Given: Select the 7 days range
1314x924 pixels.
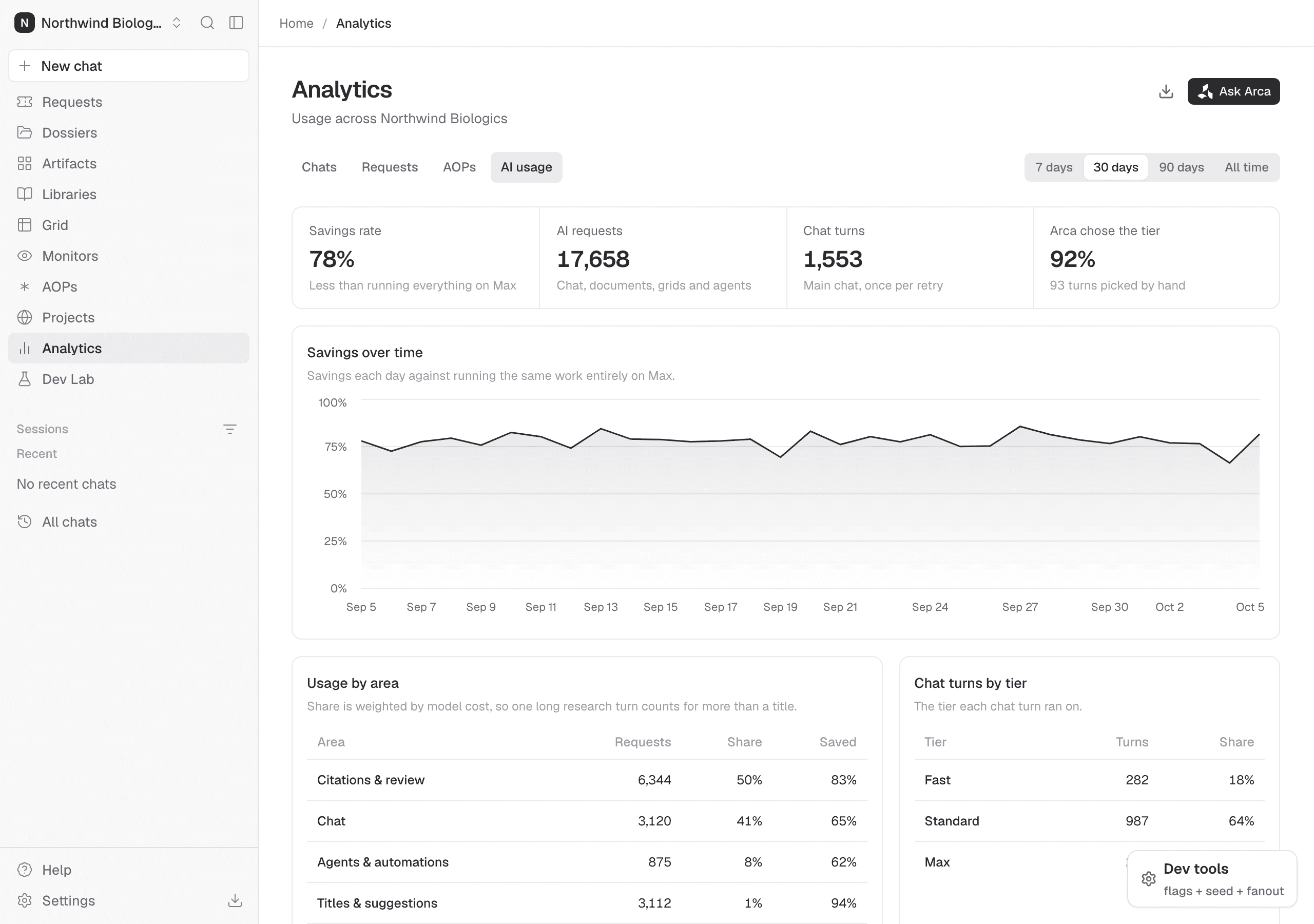Looking at the screenshot, I should tap(1054, 167).
